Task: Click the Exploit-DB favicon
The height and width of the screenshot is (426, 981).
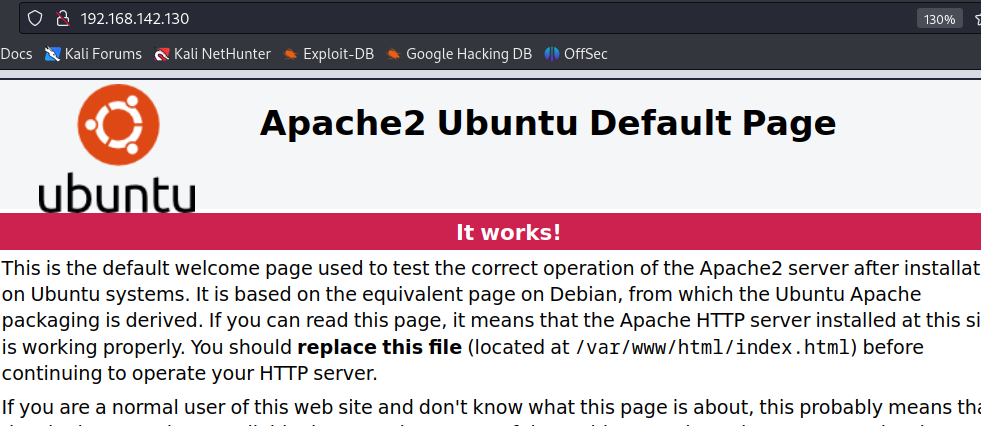Action: click(x=290, y=54)
